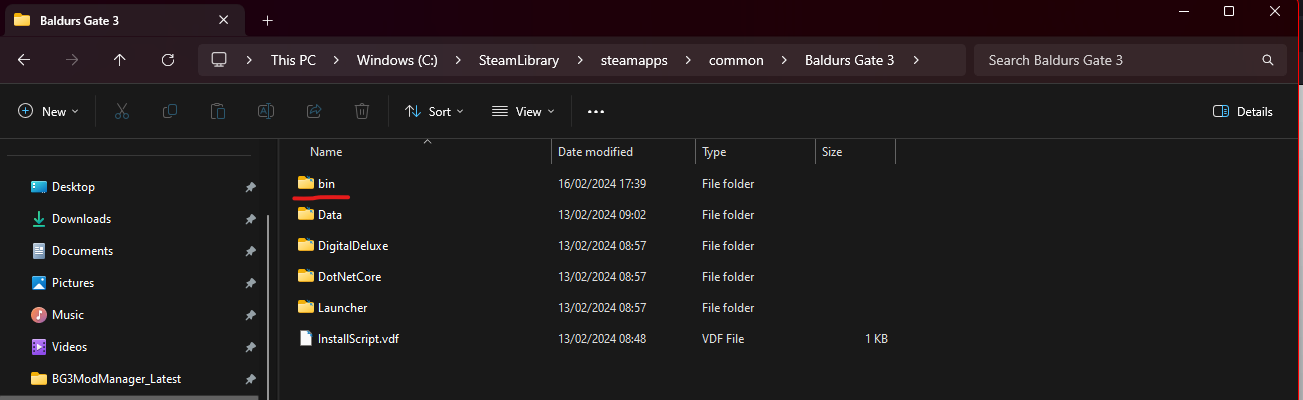Viewport: 1303px width, 400px height.
Task: Toggle the Details pane
Action: pos(1242,112)
